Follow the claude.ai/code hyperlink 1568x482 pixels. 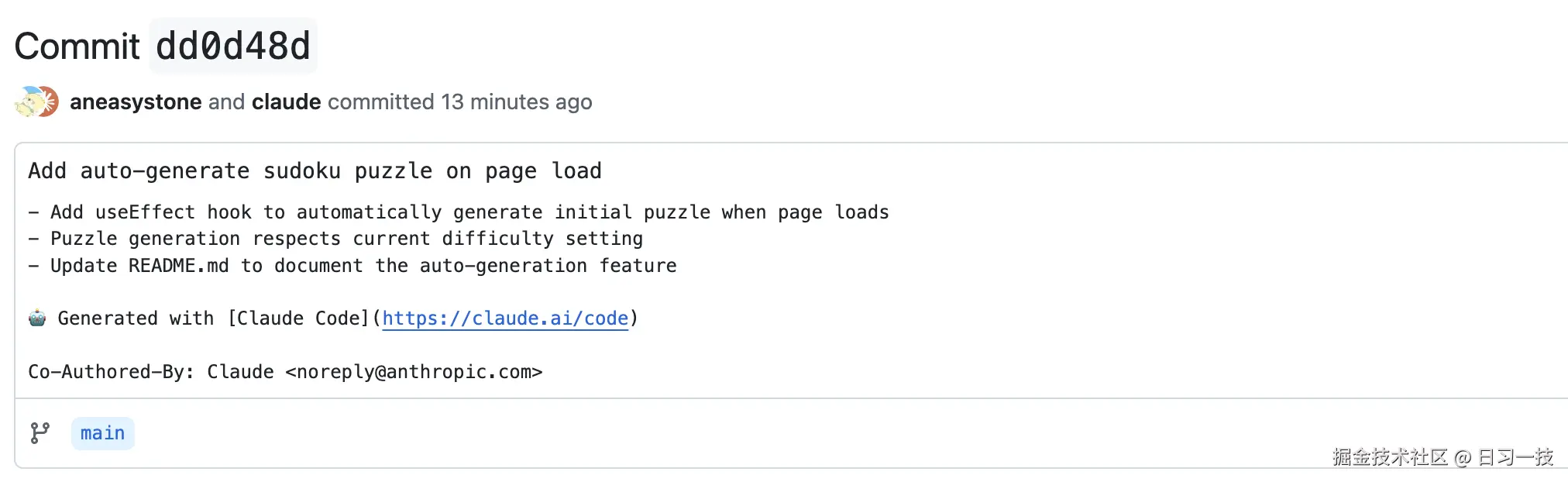tap(505, 318)
